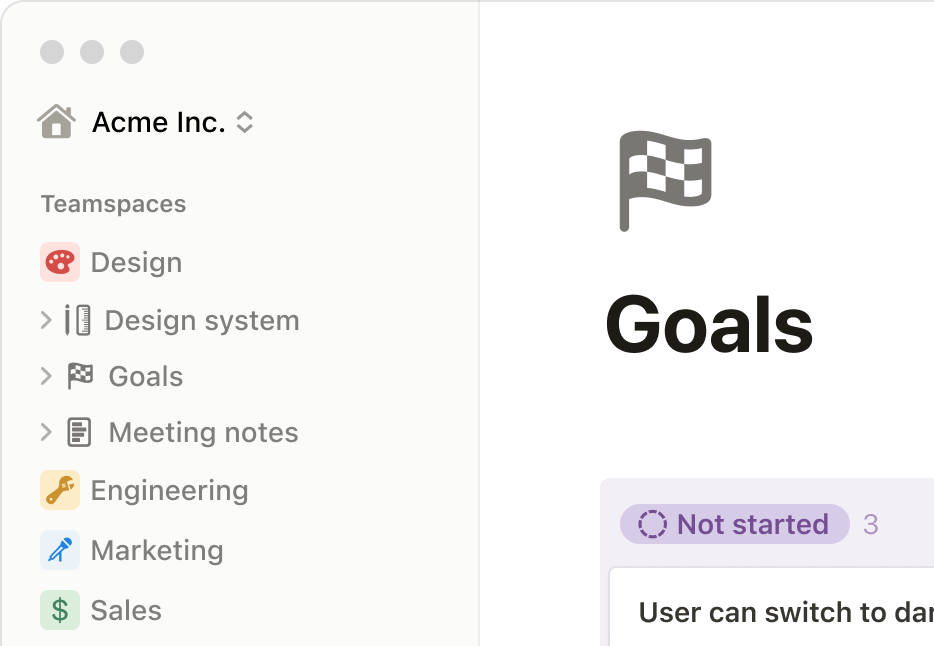The image size is (934, 646).
Task: Click the Design system ruler icon
Action: coord(78,320)
